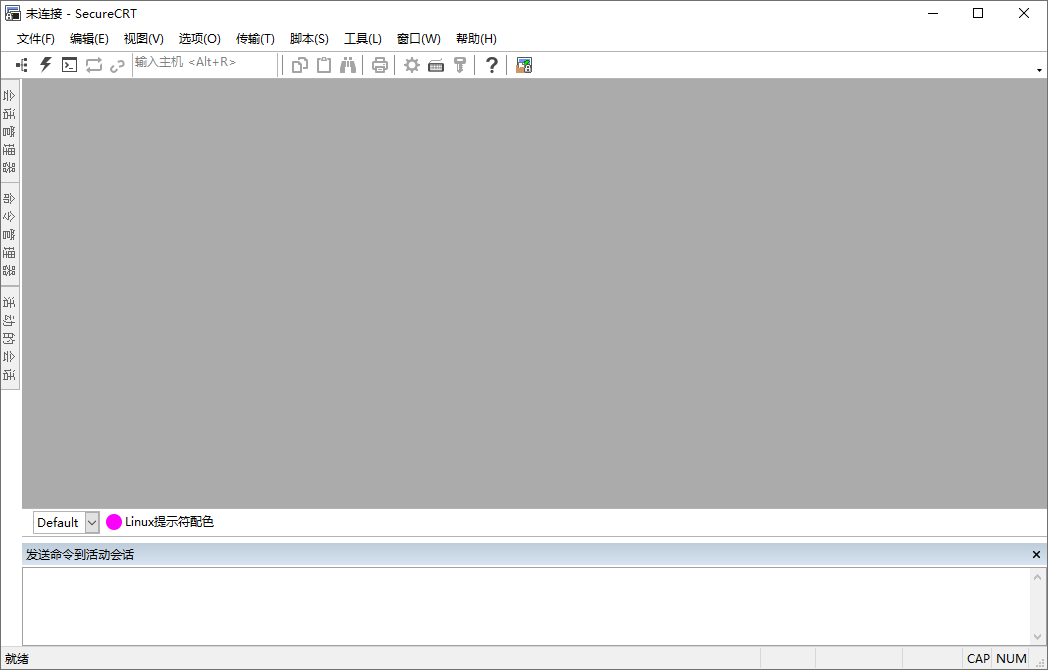Switch to the 会话管理器 side tab
The image size is (1048, 670).
(x=10, y=131)
